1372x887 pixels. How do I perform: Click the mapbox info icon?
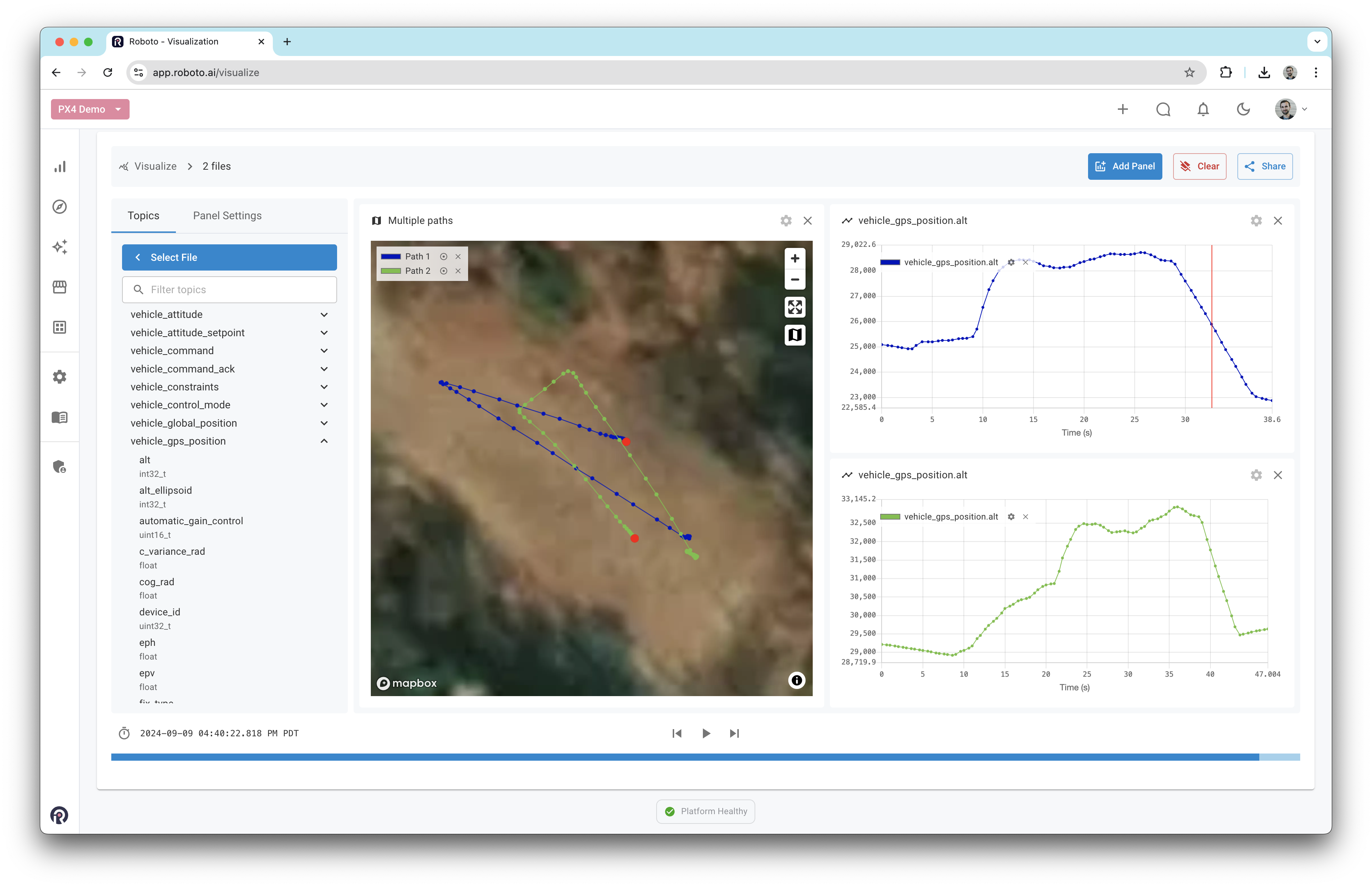[796, 680]
